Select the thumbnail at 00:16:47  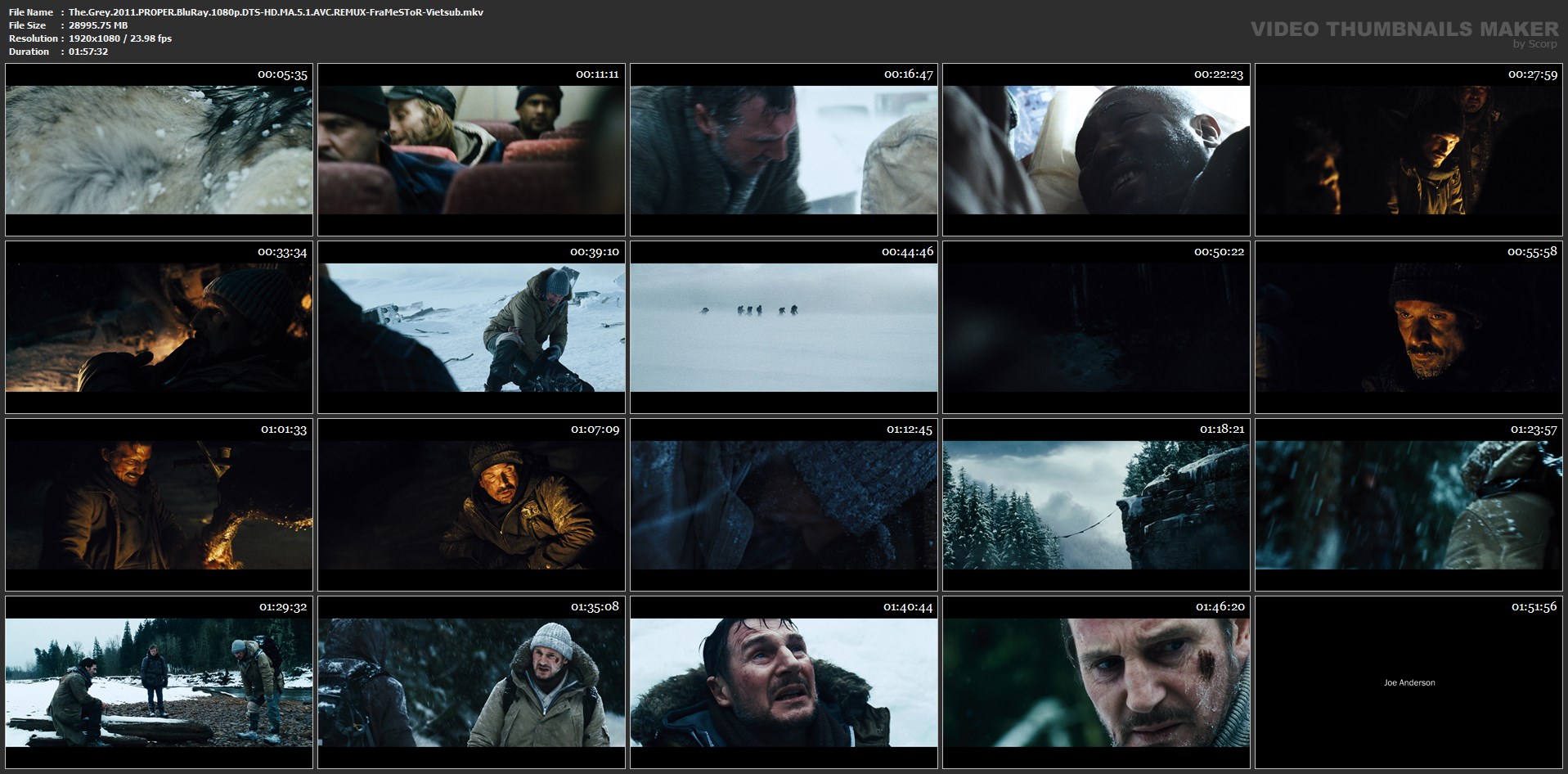784,150
